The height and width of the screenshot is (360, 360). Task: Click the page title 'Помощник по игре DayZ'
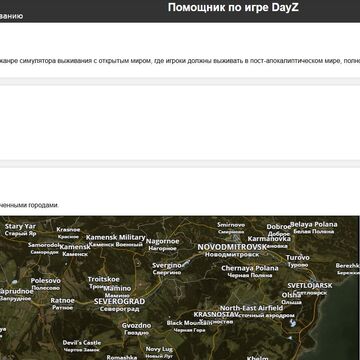point(233,8)
